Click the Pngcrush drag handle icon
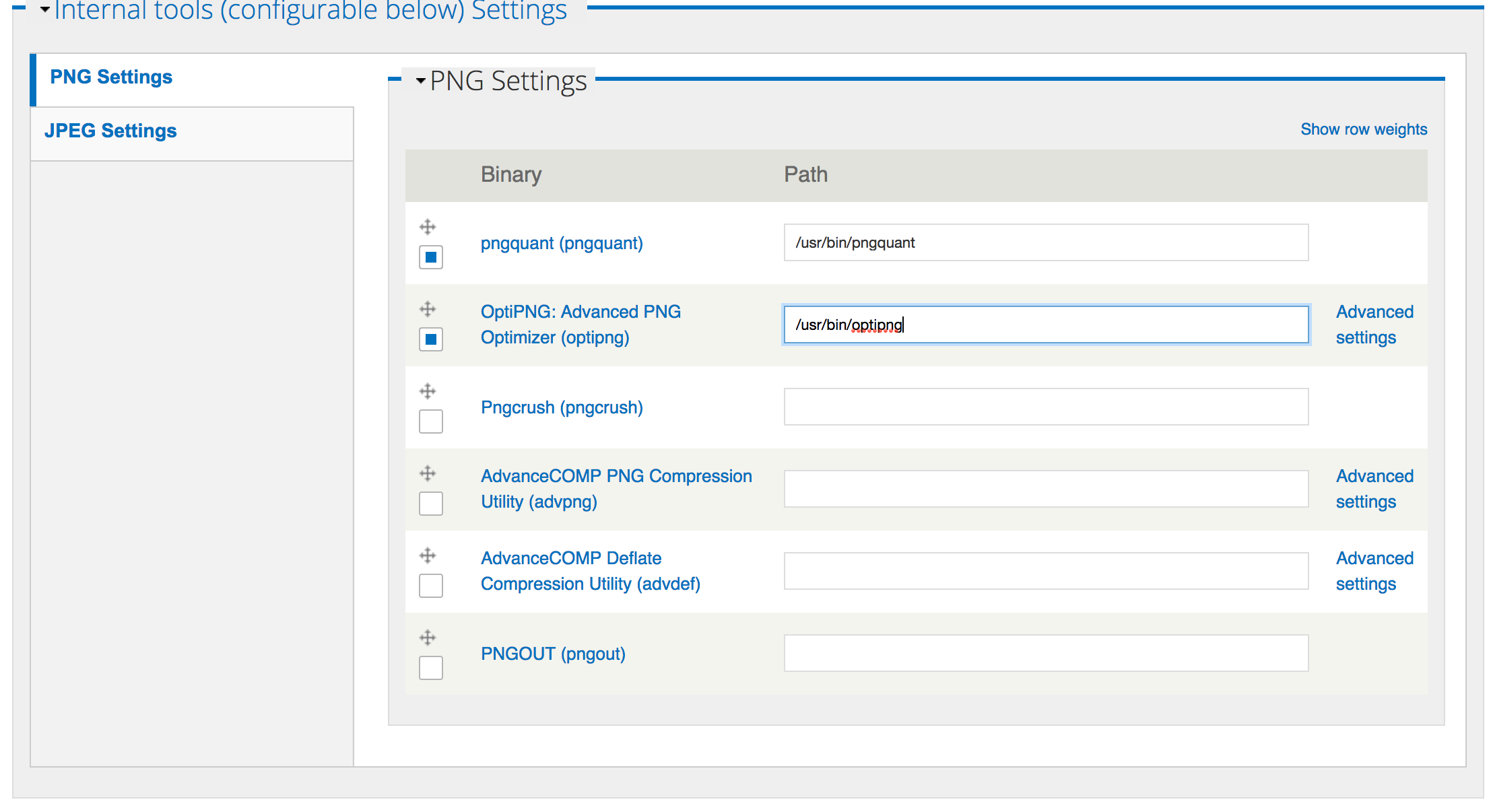Screen dimensions: 1491x812 tap(428, 390)
